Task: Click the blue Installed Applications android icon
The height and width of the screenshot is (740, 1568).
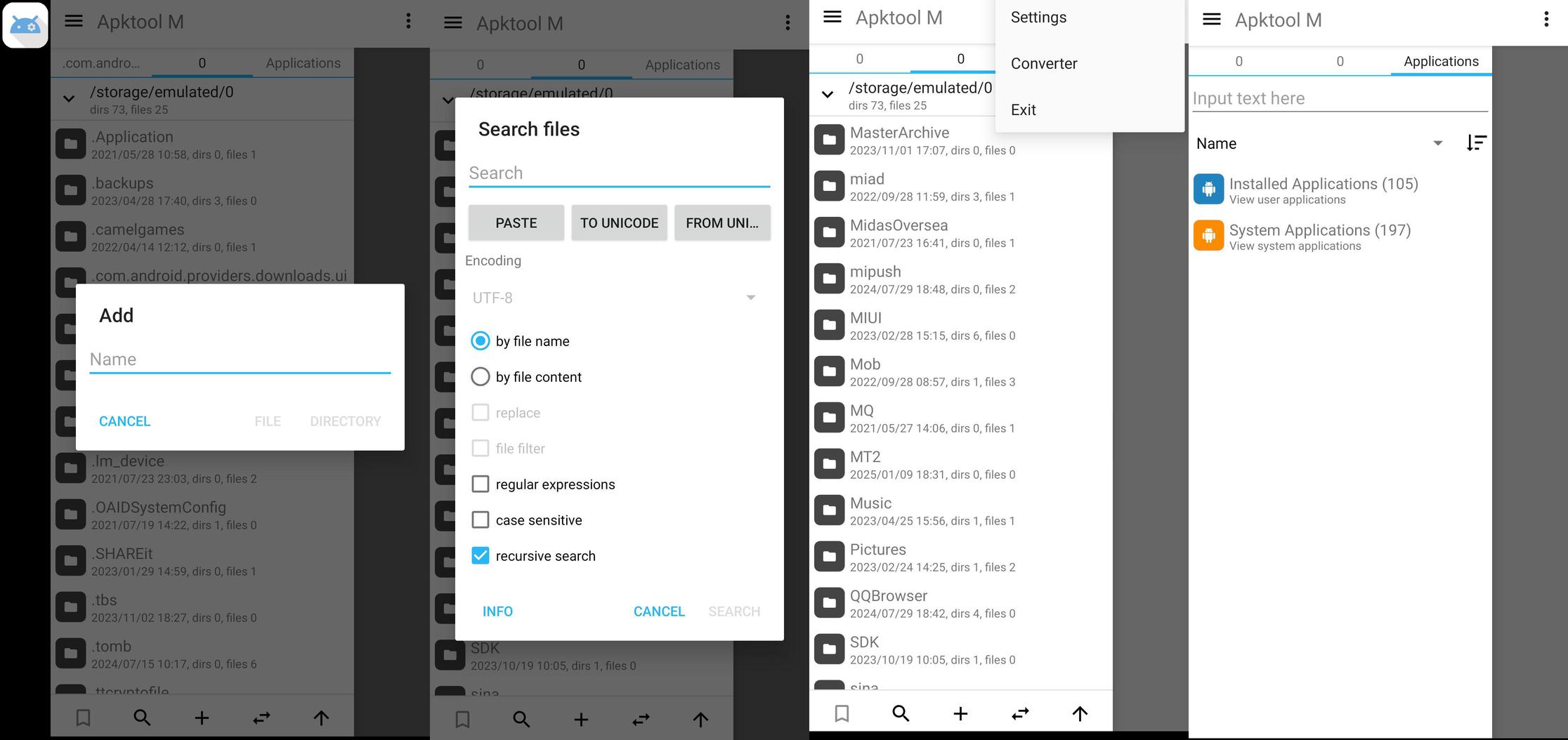Action: point(1209,190)
